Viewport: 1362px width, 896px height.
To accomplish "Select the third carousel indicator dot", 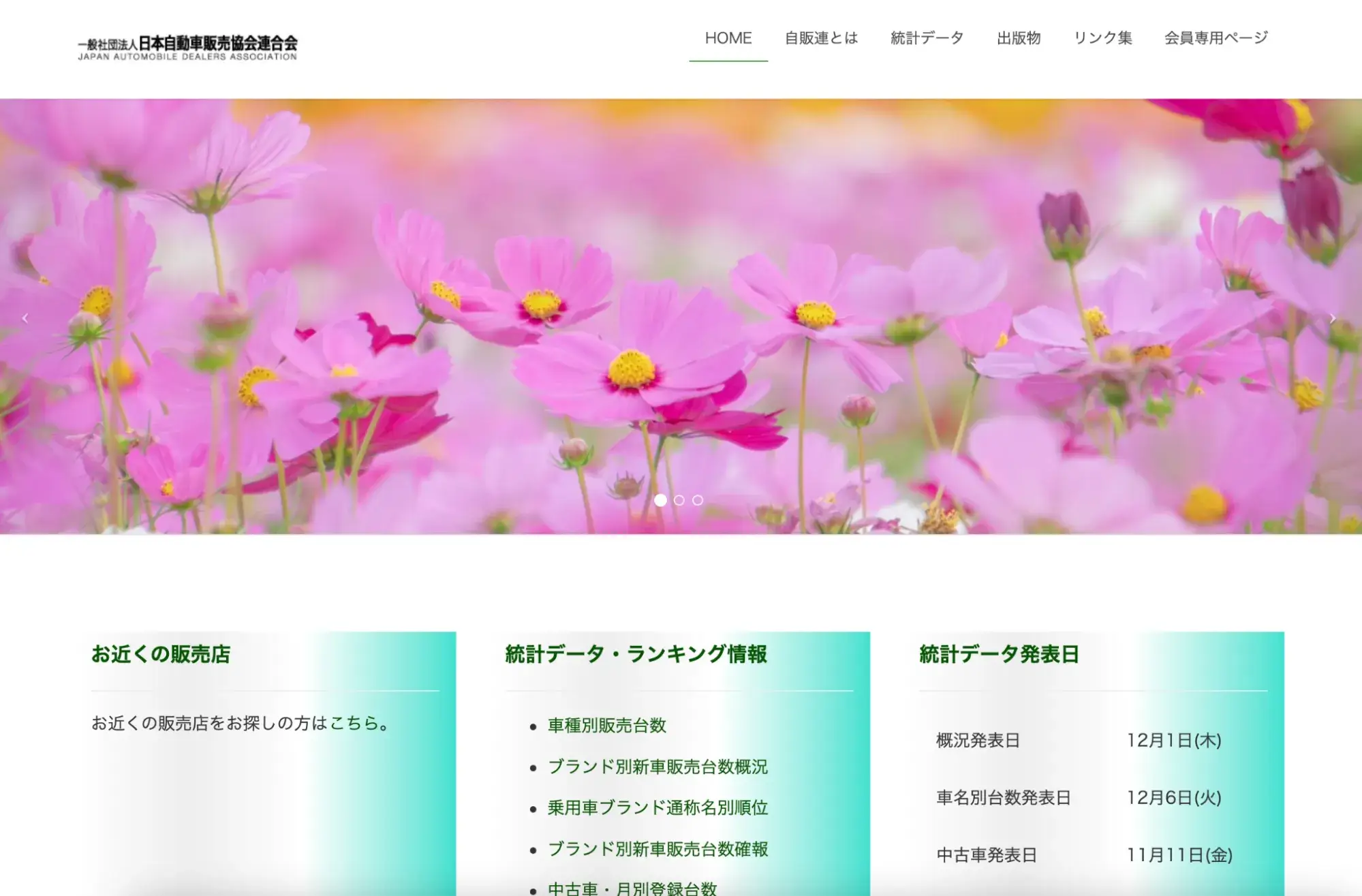I will 698,500.
